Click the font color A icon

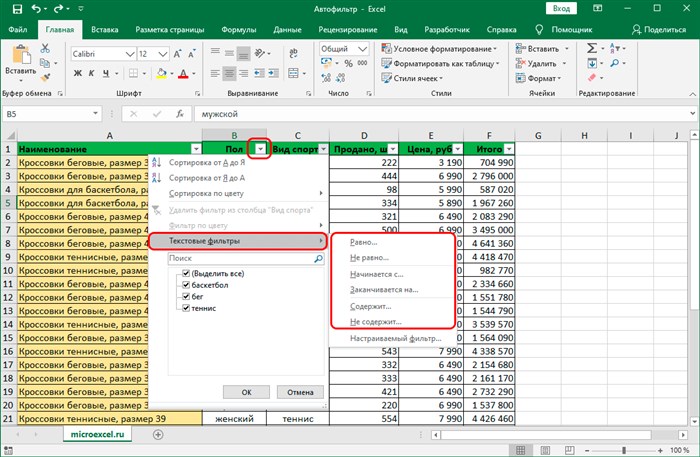coord(183,73)
